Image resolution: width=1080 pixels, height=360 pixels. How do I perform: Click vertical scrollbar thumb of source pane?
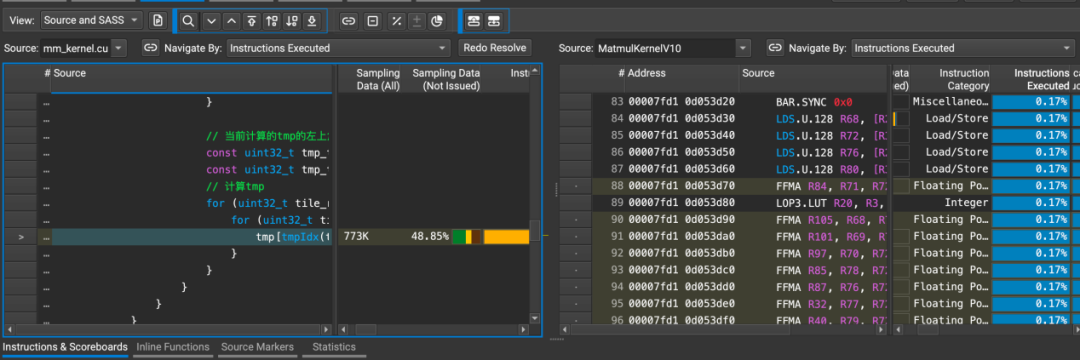pos(534,231)
